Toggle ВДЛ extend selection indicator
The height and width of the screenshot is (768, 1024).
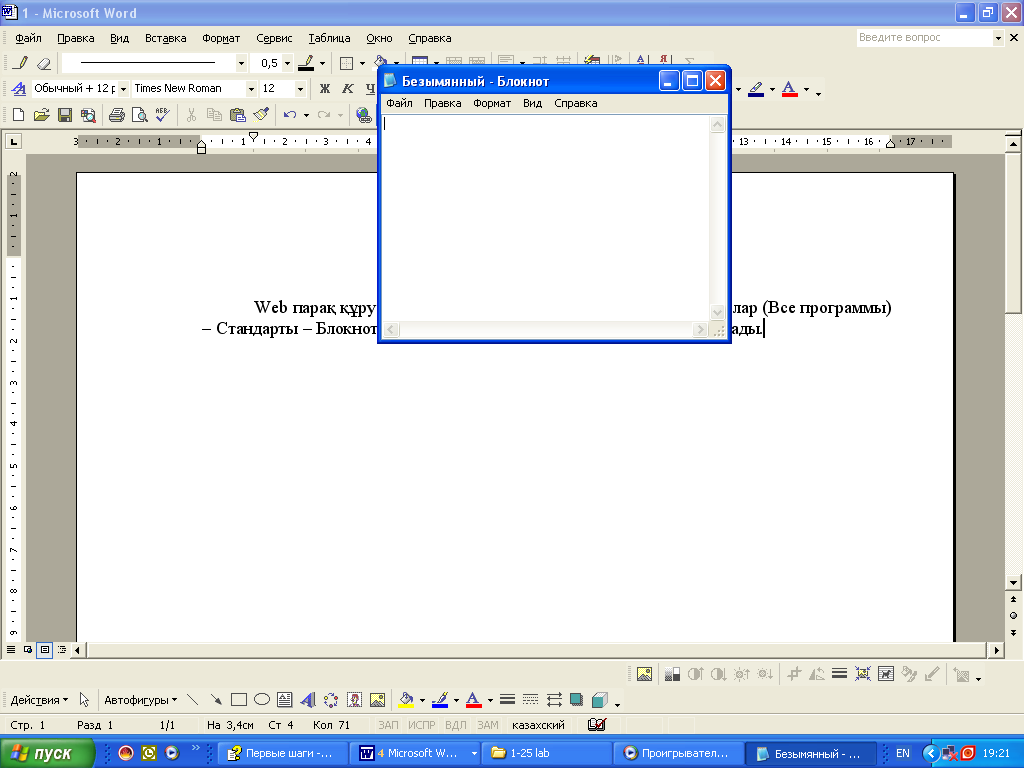[456, 725]
